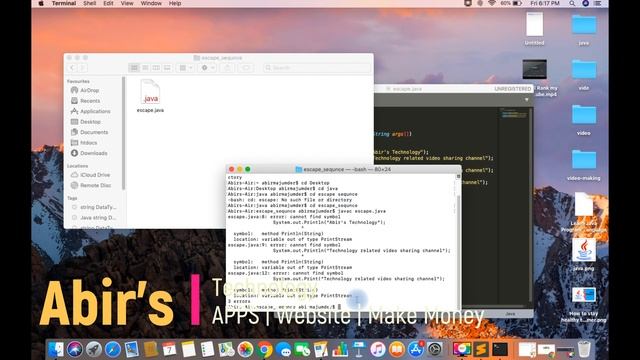Click Sublime Text minimap
The height and width of the screenshot is (360, 640).
click(513, 114)
